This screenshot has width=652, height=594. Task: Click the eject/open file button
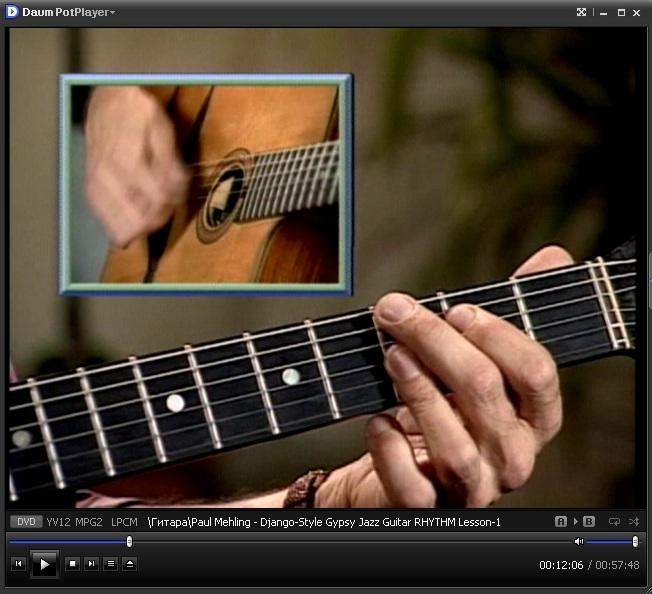click(130, 564)
